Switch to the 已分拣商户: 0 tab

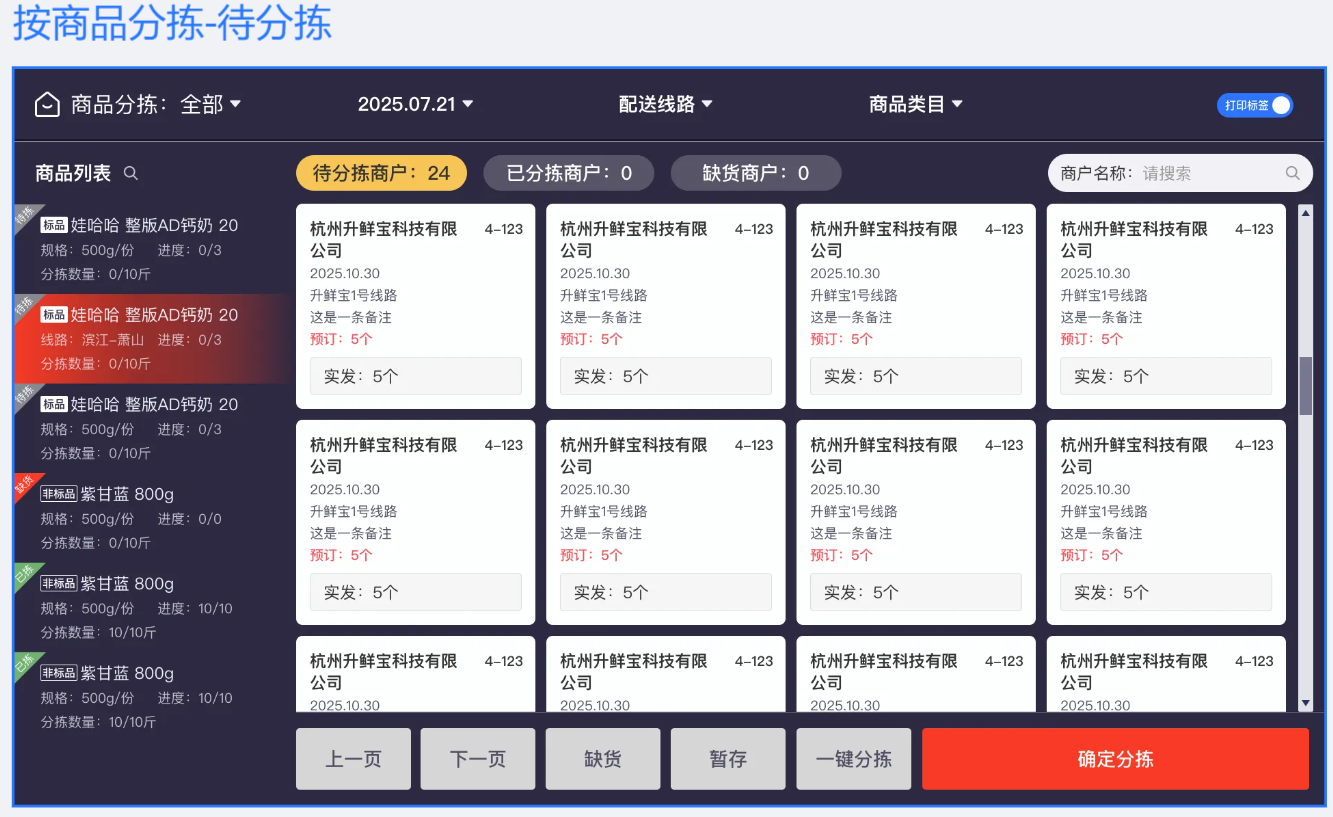[x=569, y=173]
